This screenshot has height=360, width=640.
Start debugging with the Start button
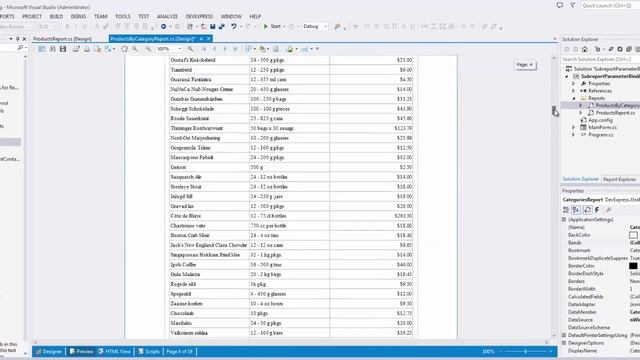(272, 27)
